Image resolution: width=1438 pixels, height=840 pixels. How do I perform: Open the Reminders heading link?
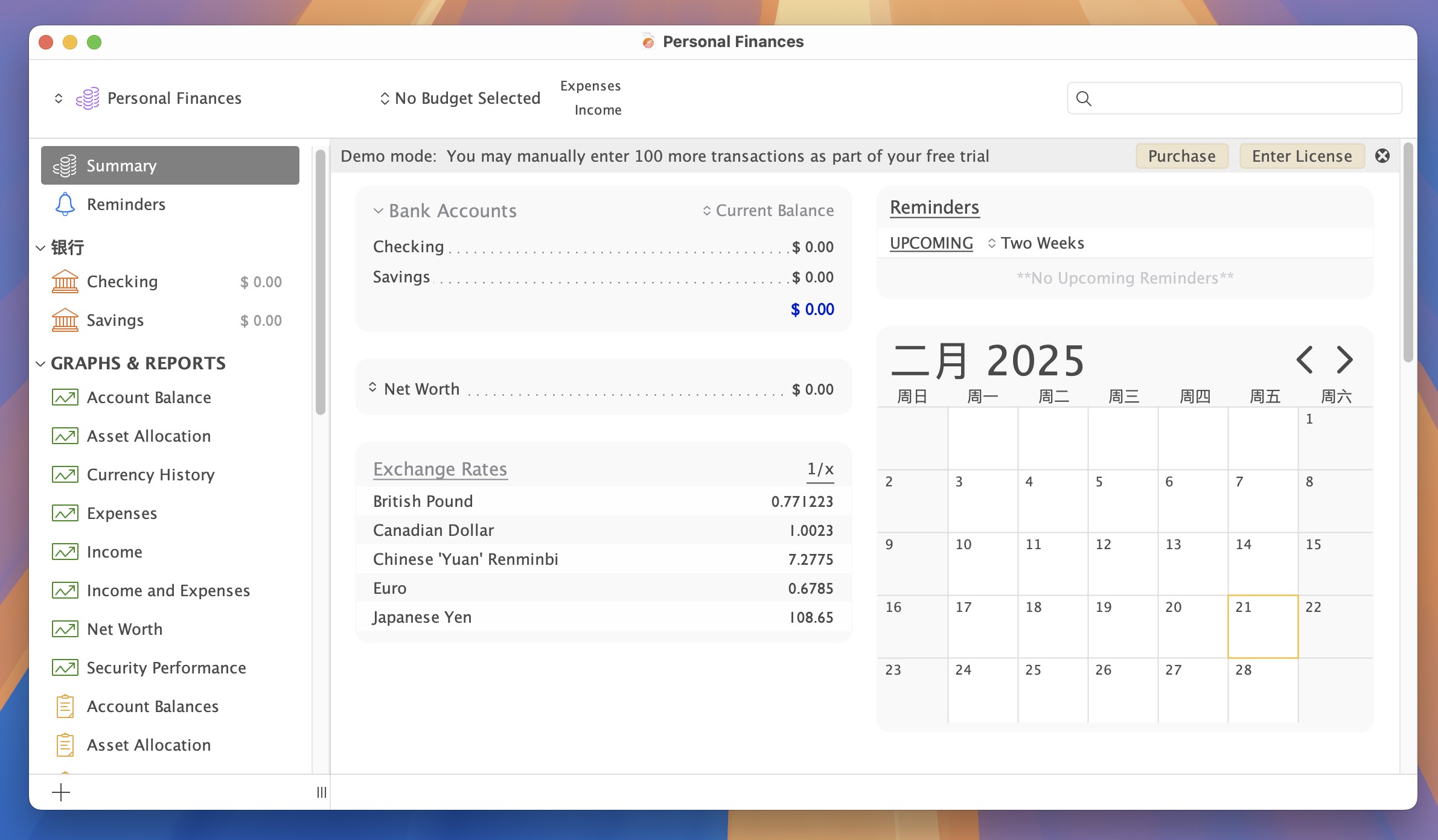click(935, 208)
